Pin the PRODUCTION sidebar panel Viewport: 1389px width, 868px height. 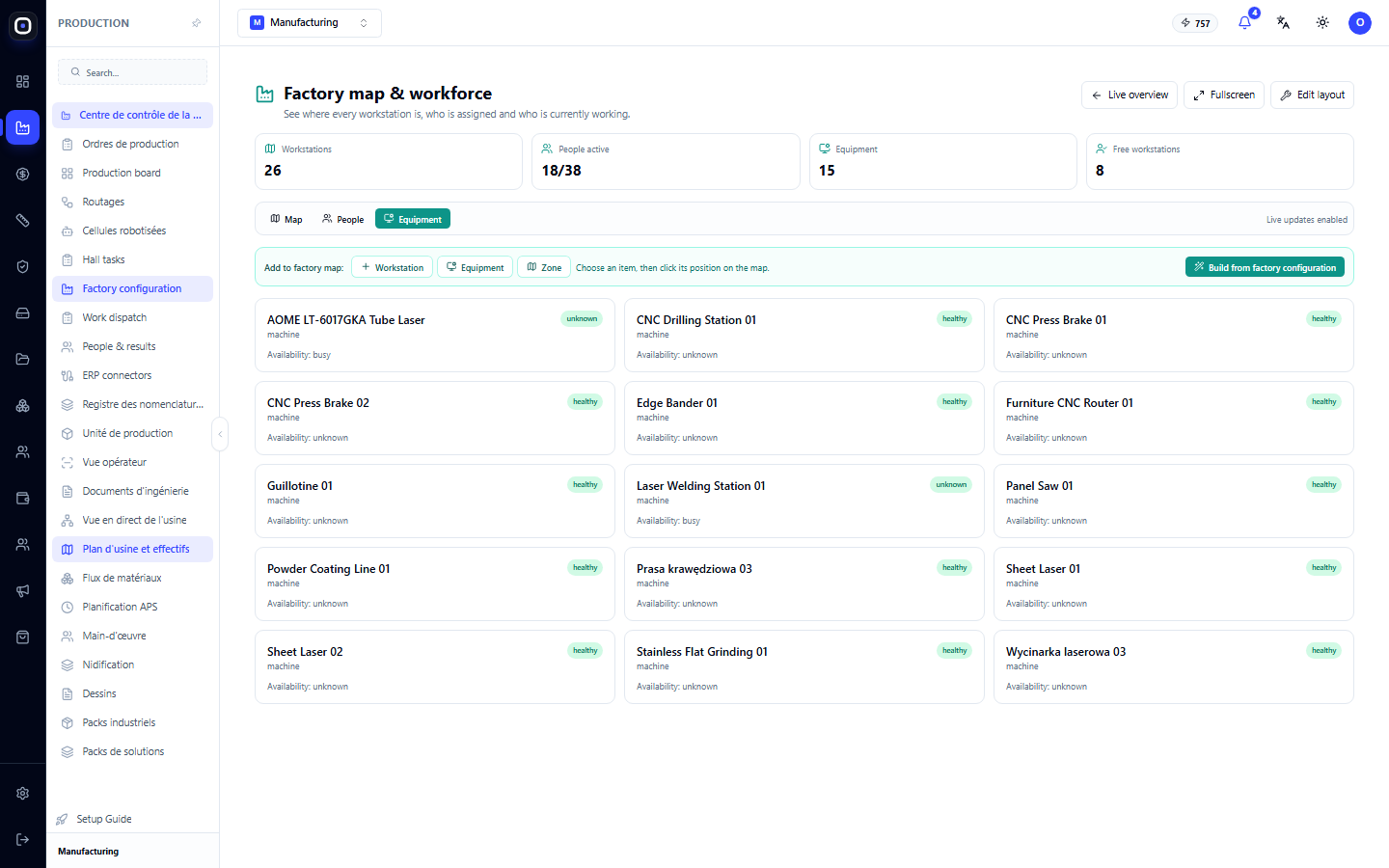(x=197, y=23)
